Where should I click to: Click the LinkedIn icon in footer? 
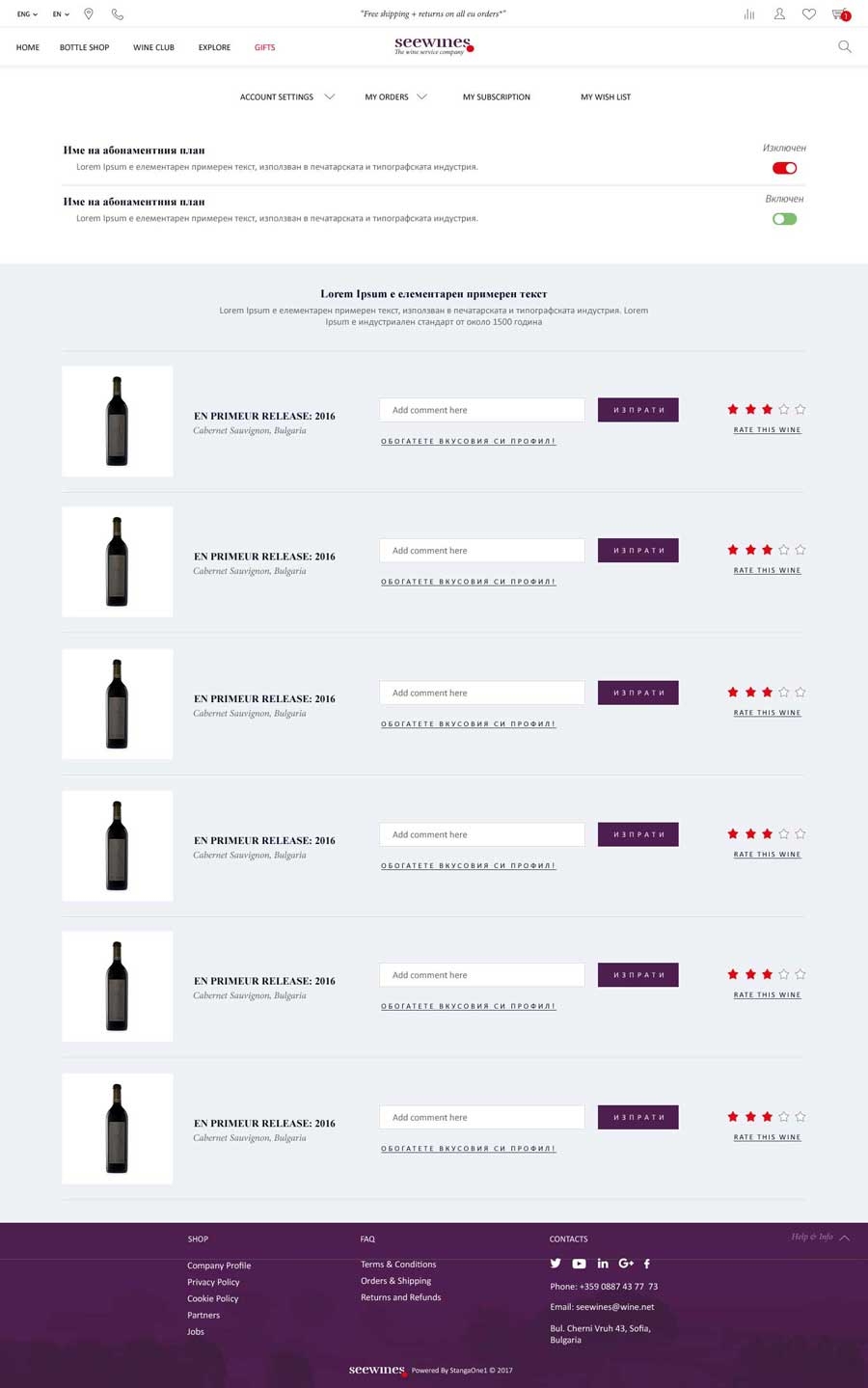click(x=603, y=1263)
